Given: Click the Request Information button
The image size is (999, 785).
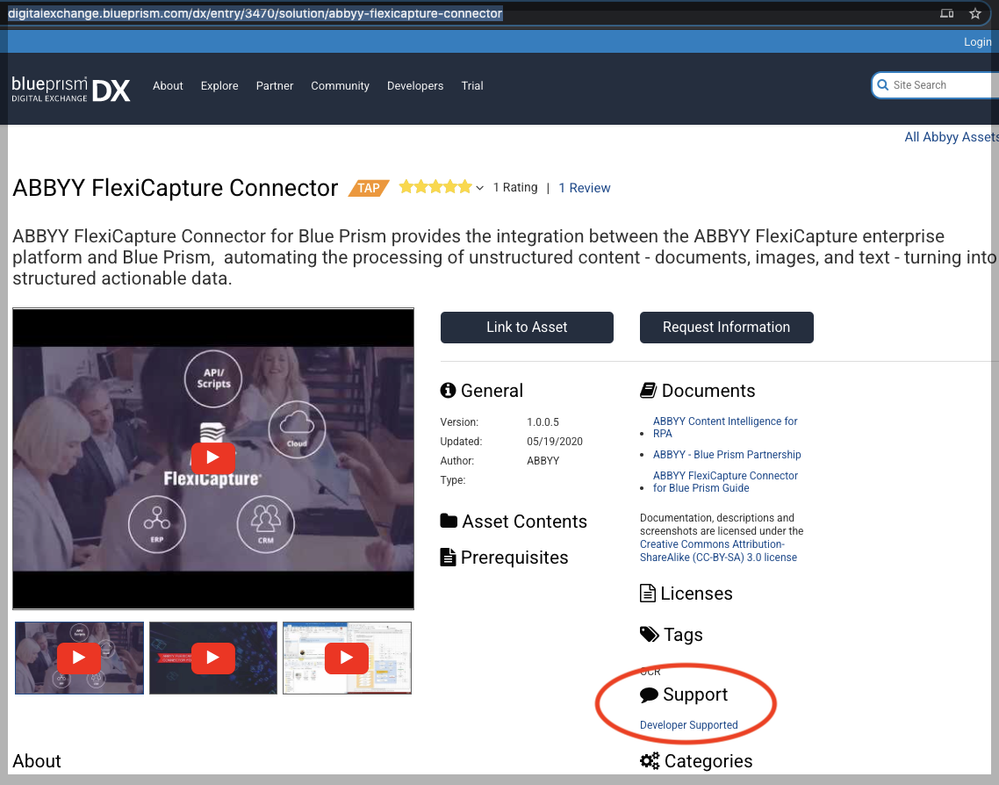Looking at the screenshot, I should [x=726, y=328].
